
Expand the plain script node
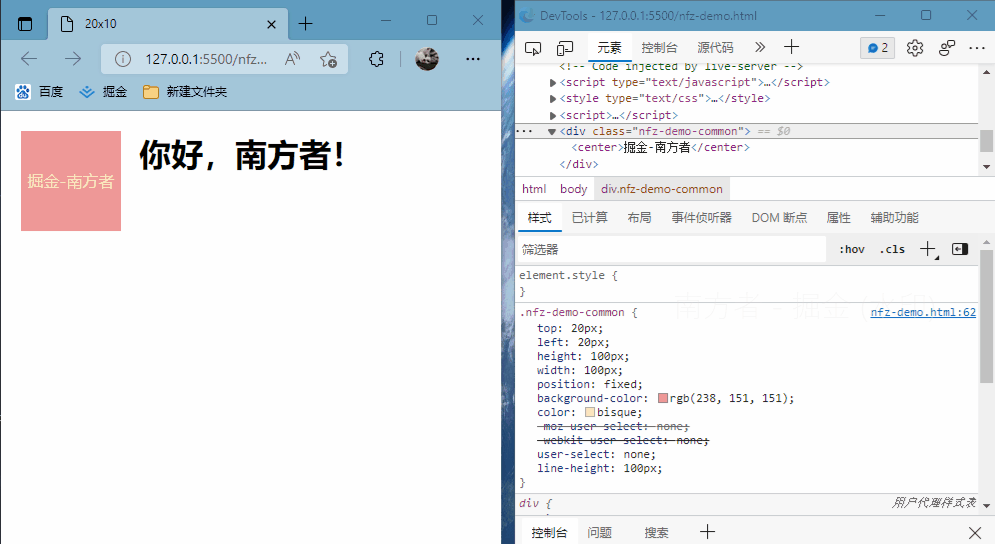click(553, 116)
